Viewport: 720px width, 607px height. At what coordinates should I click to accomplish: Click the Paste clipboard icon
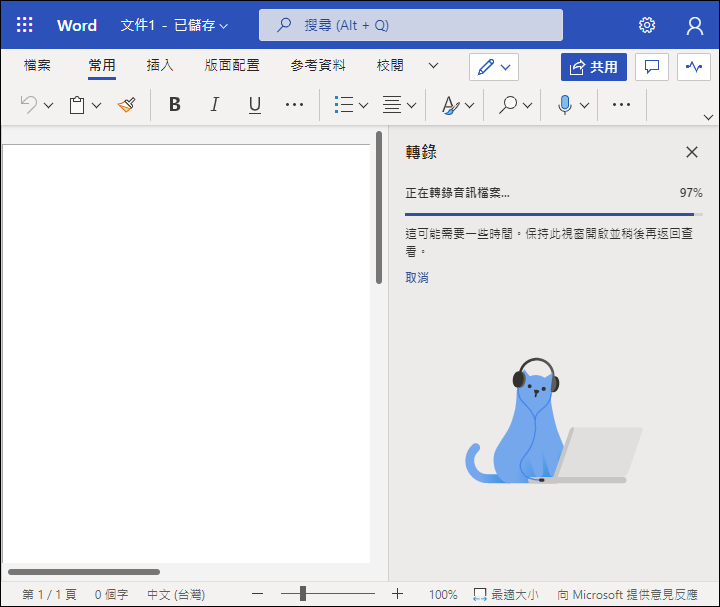click(77, 105)
